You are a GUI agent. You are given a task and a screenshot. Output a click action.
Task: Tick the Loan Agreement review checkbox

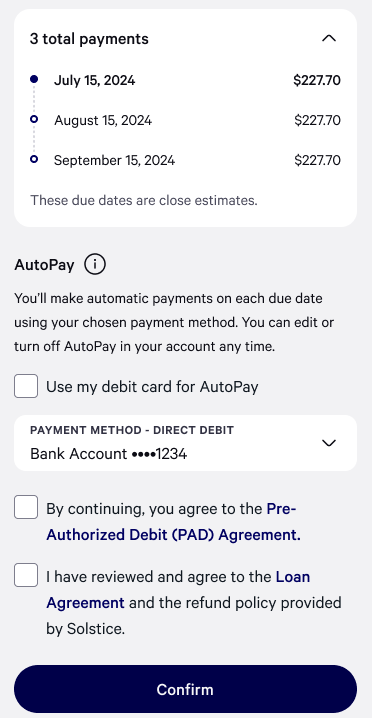pos(26,575)
